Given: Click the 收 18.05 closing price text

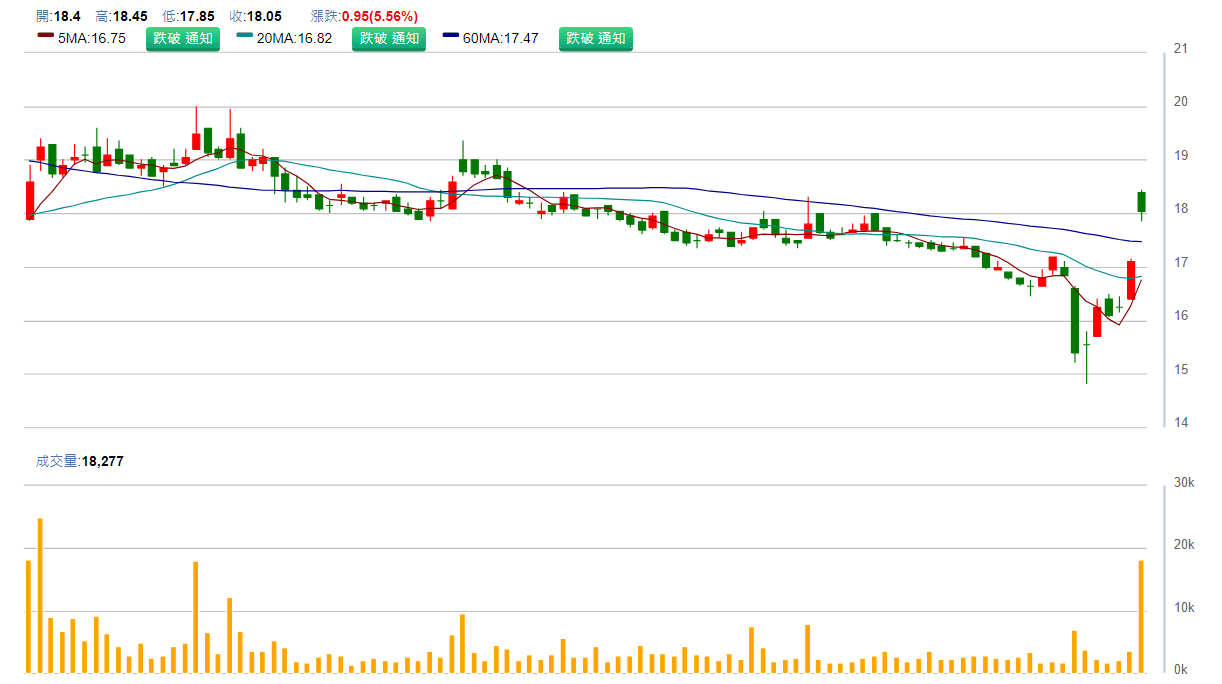Looking at the screenshot, I should coord(255,16).
